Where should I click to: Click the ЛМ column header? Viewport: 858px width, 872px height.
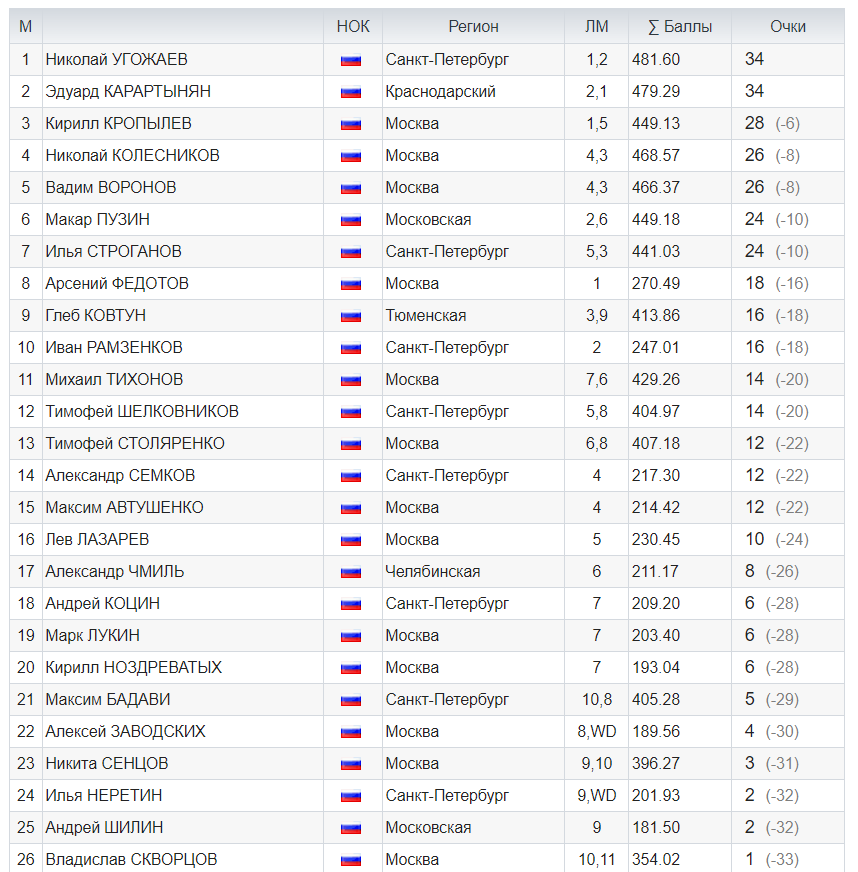(x=597, y=27)
